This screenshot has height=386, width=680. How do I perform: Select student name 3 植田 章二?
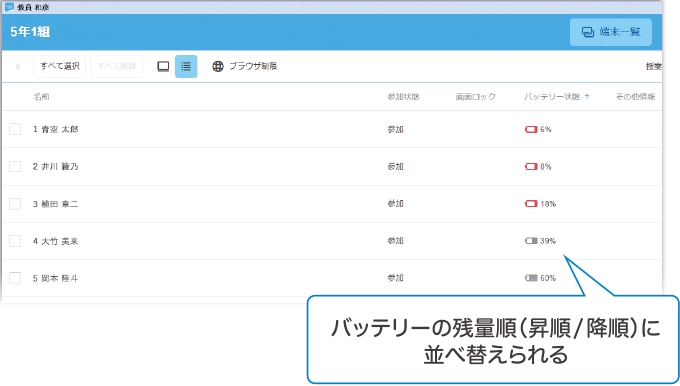point(56,204)
